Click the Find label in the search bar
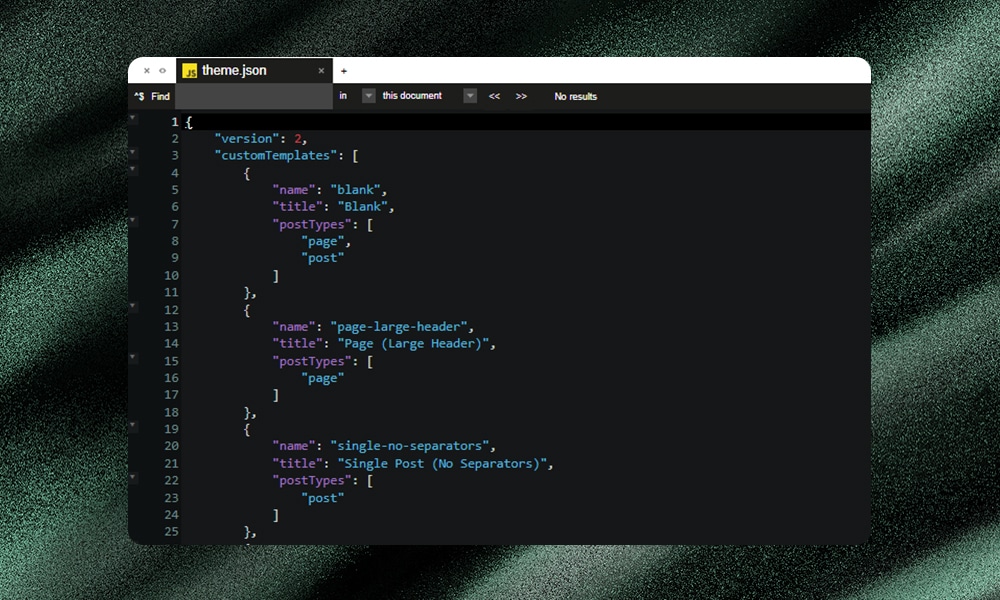 coord(160,96)
